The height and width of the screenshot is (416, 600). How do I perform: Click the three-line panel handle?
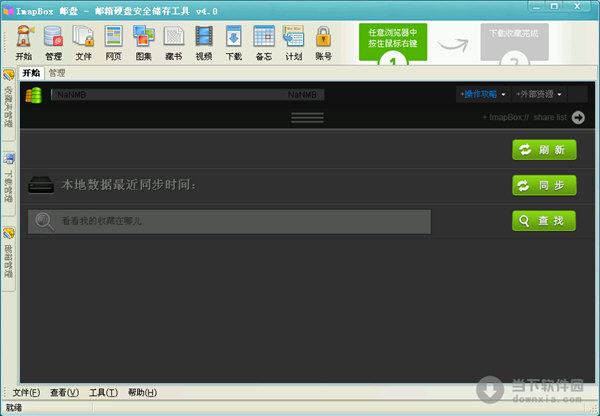tap(307, 118)
